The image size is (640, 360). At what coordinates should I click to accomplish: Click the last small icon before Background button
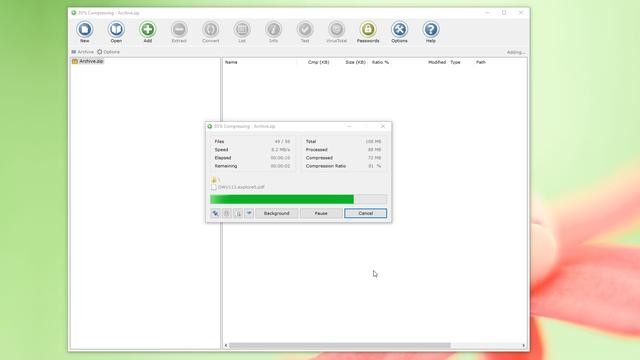249,213
